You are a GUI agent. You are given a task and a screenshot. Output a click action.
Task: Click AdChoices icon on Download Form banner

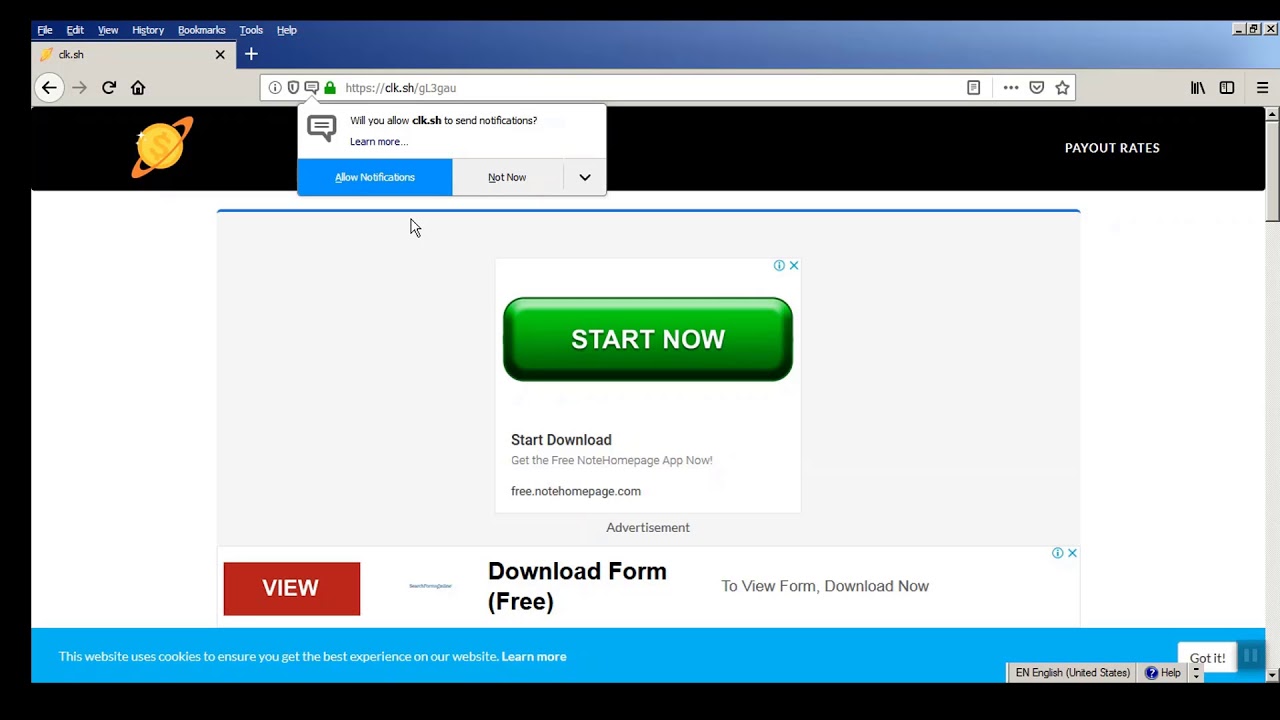pyautogui.click(x=1057, y=553)
